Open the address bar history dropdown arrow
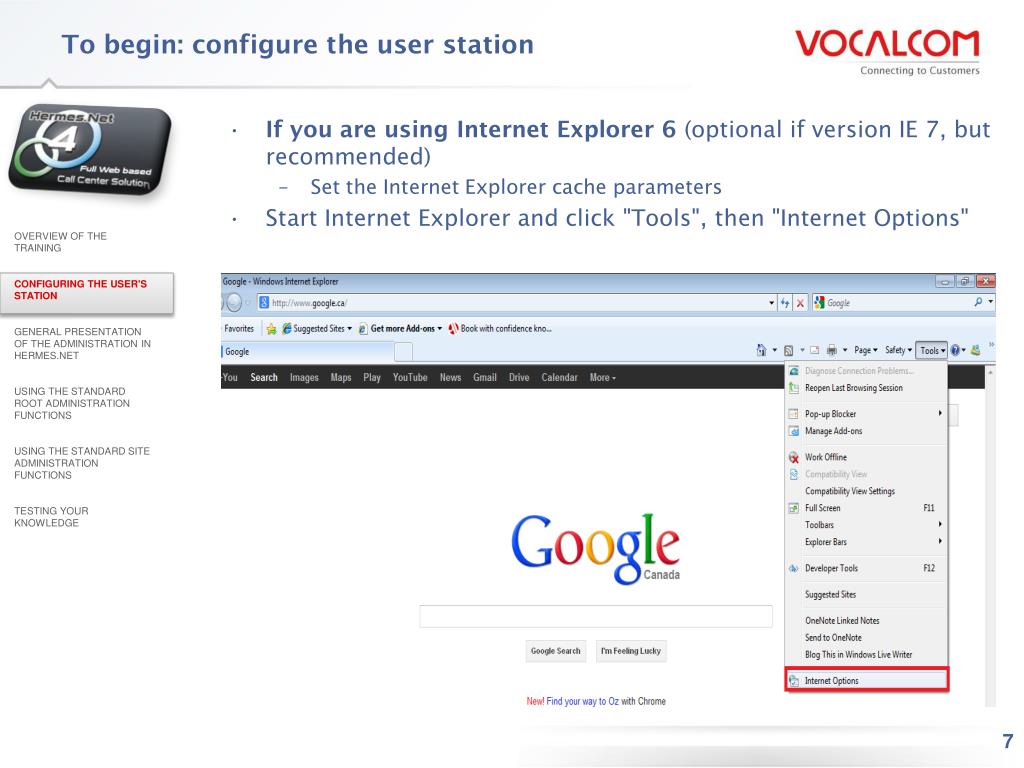1024x768 pixels. click(771, 303)
